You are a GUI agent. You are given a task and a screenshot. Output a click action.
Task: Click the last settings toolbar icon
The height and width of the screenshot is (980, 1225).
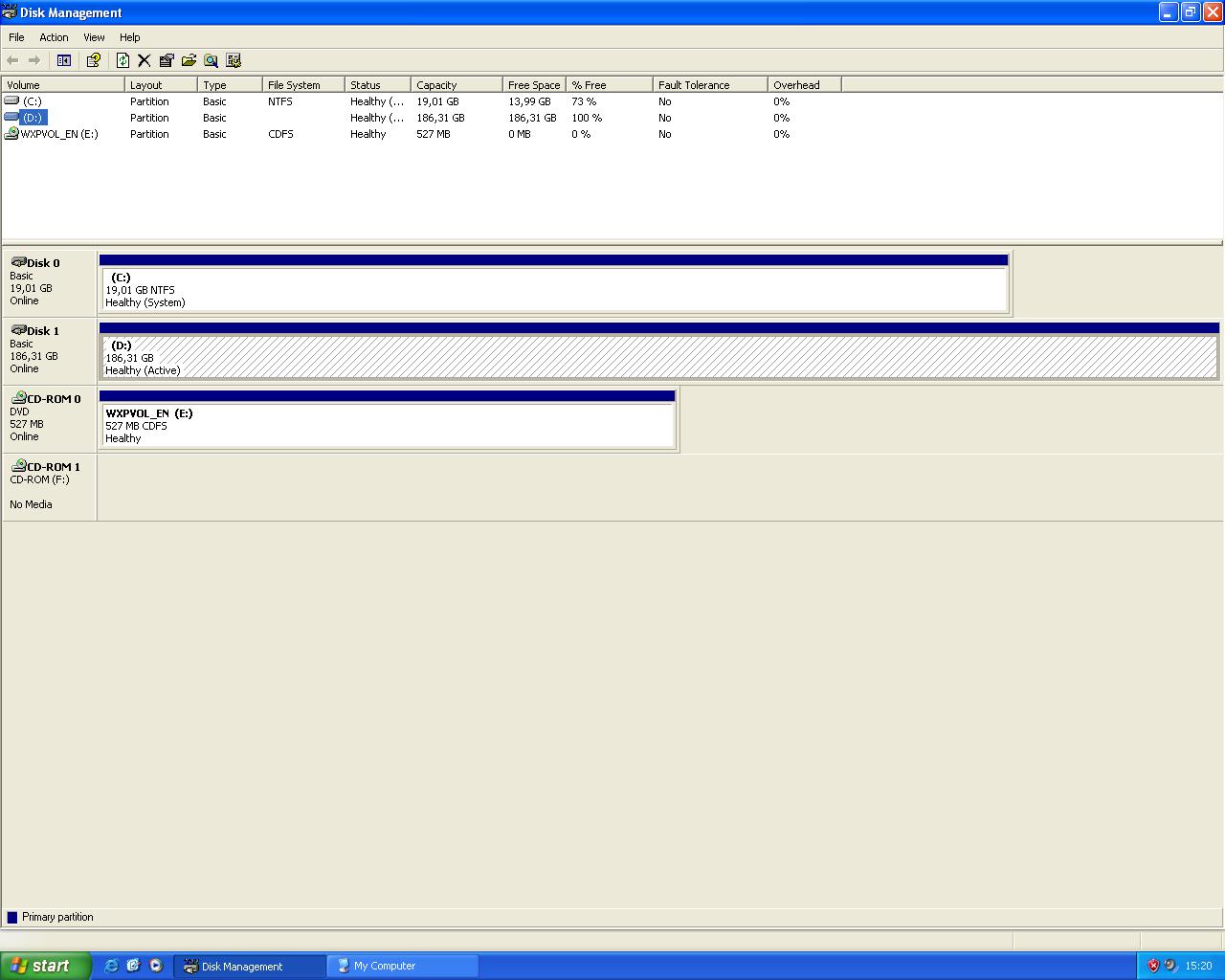[x=234, y=60]
